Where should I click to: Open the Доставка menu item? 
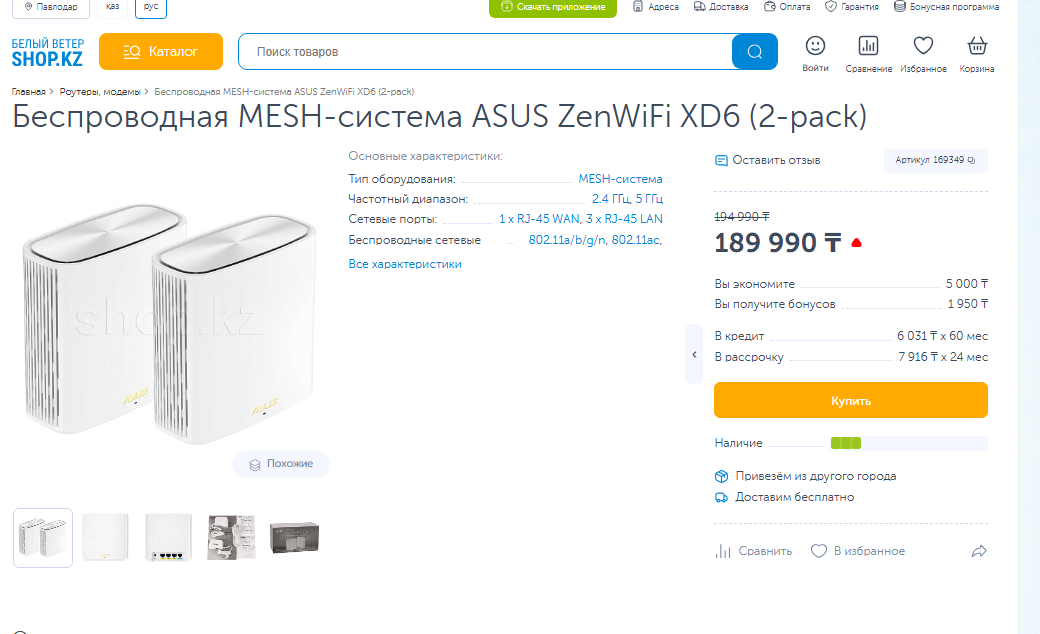click(721, 7)
